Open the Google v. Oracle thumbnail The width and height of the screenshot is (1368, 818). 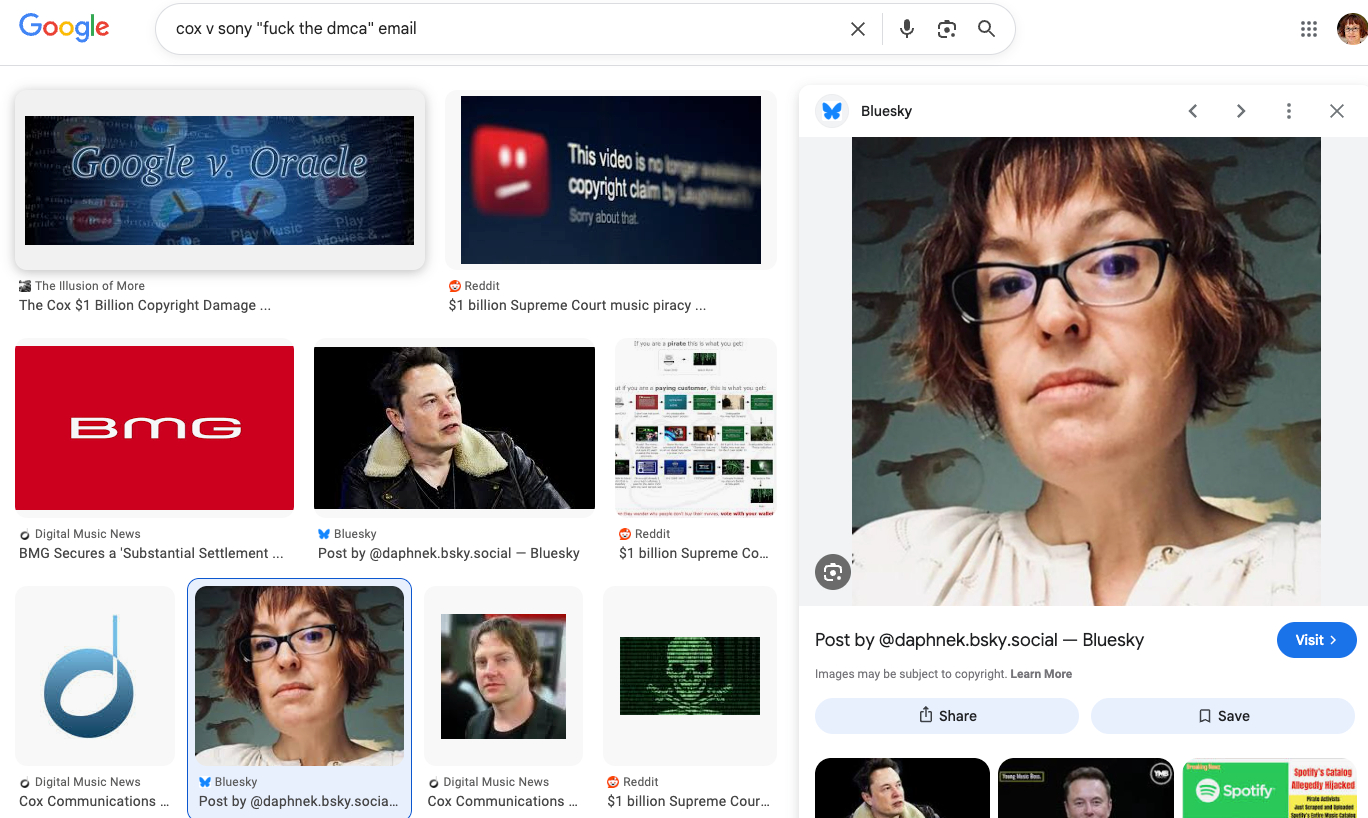pyautogui.click(x=219, y=180)
